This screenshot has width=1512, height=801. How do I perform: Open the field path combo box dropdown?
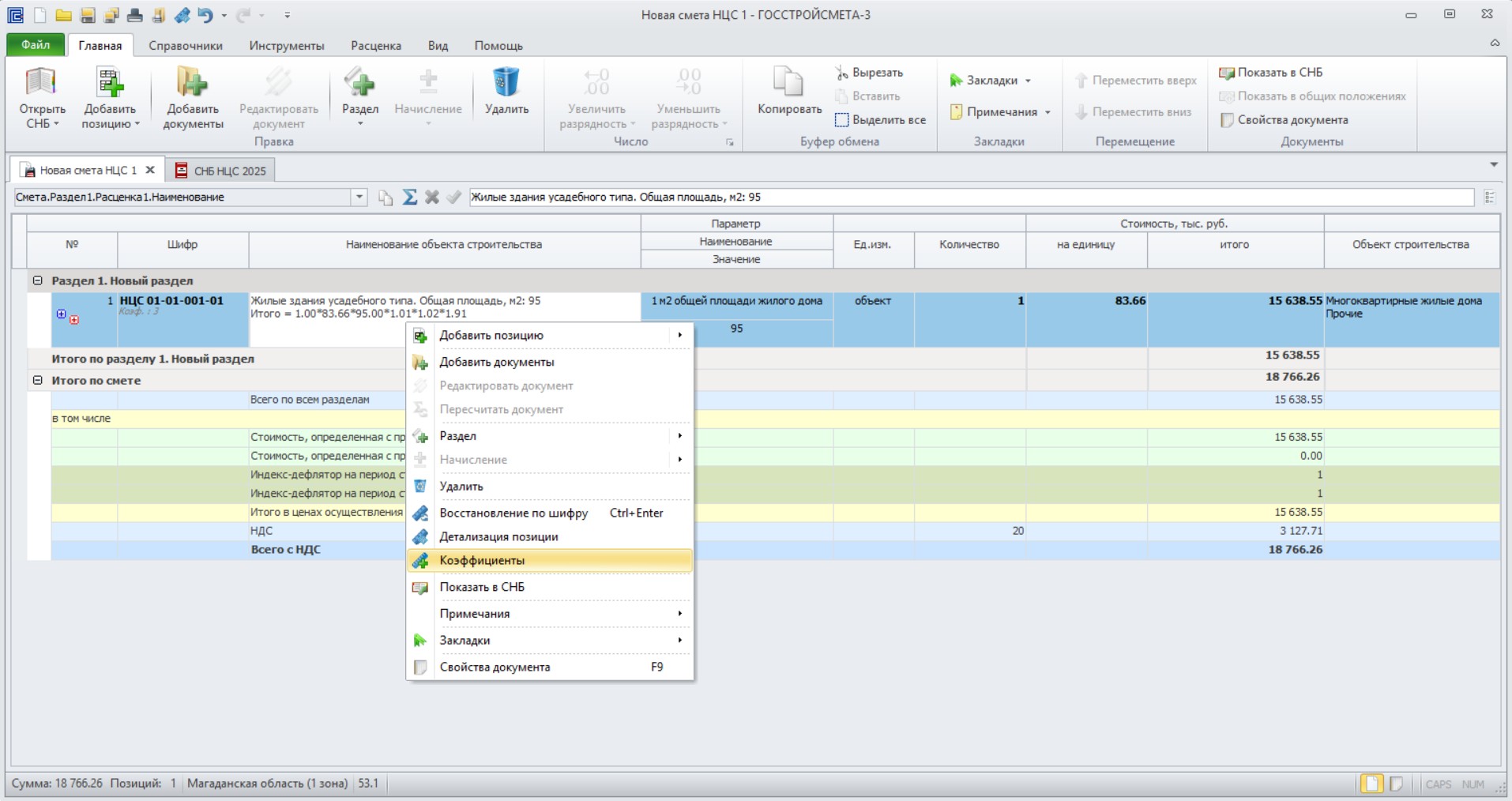point(359,197)
